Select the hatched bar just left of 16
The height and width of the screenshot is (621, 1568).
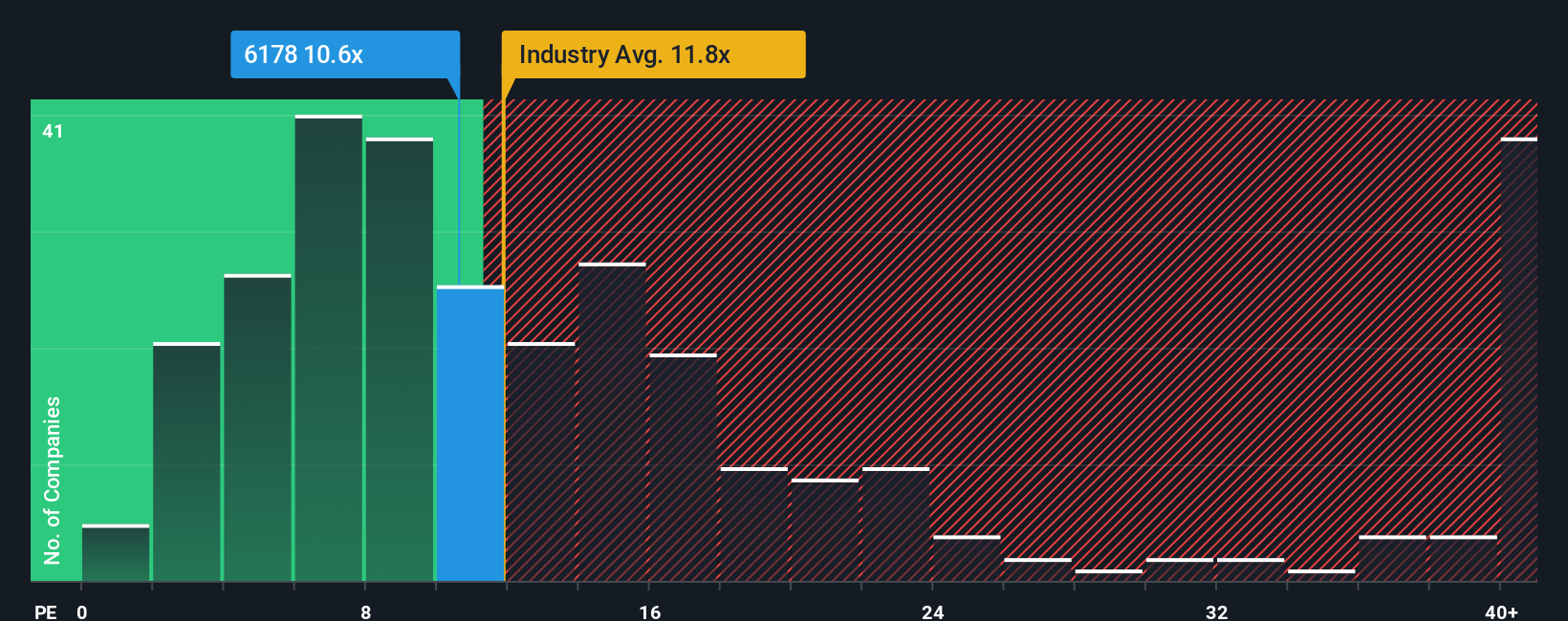612,422
